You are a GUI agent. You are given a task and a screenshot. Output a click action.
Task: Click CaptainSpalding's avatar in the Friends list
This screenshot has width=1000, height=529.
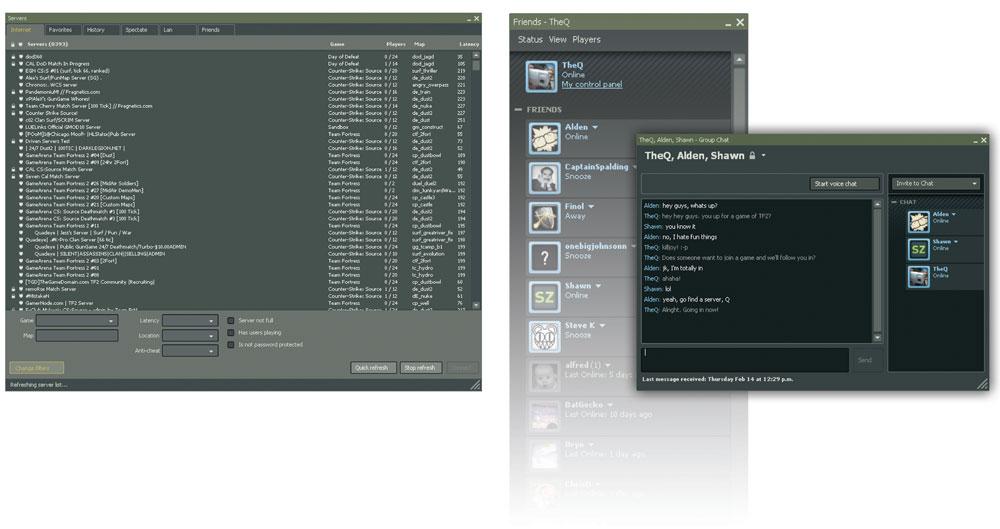[544, 177]
